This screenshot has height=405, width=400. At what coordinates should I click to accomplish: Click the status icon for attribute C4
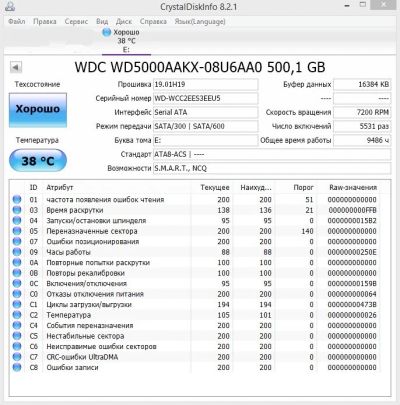pyautogui.click(x=17, y=325)
